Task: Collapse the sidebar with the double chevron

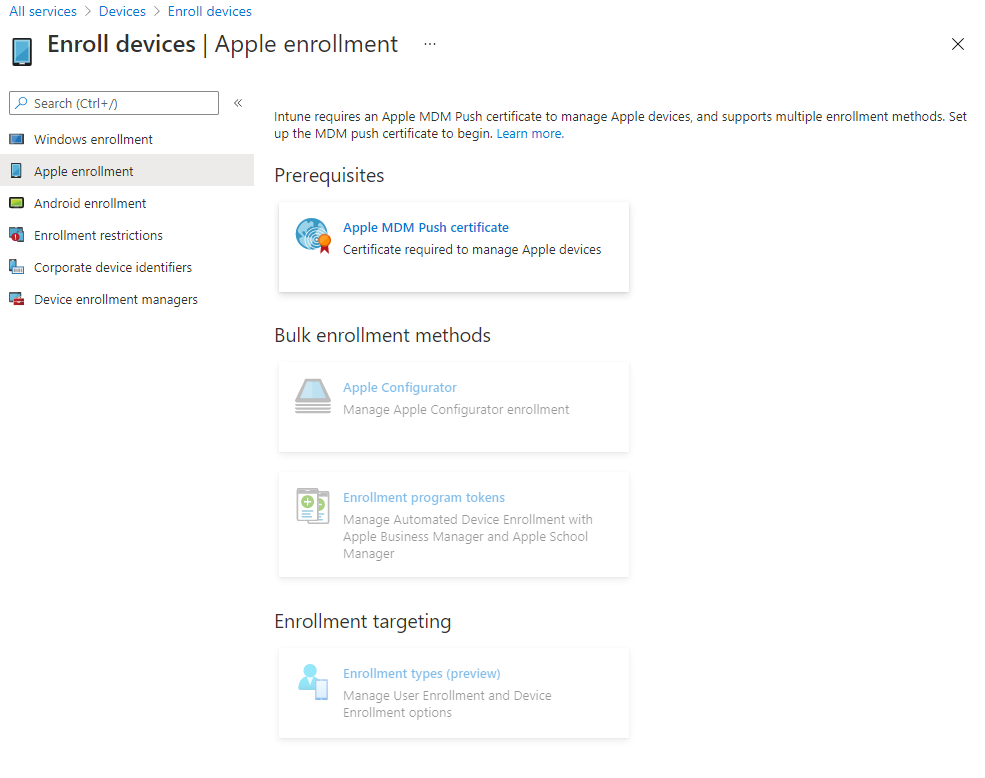Action: pyautogui.click(x=238, y=103)
